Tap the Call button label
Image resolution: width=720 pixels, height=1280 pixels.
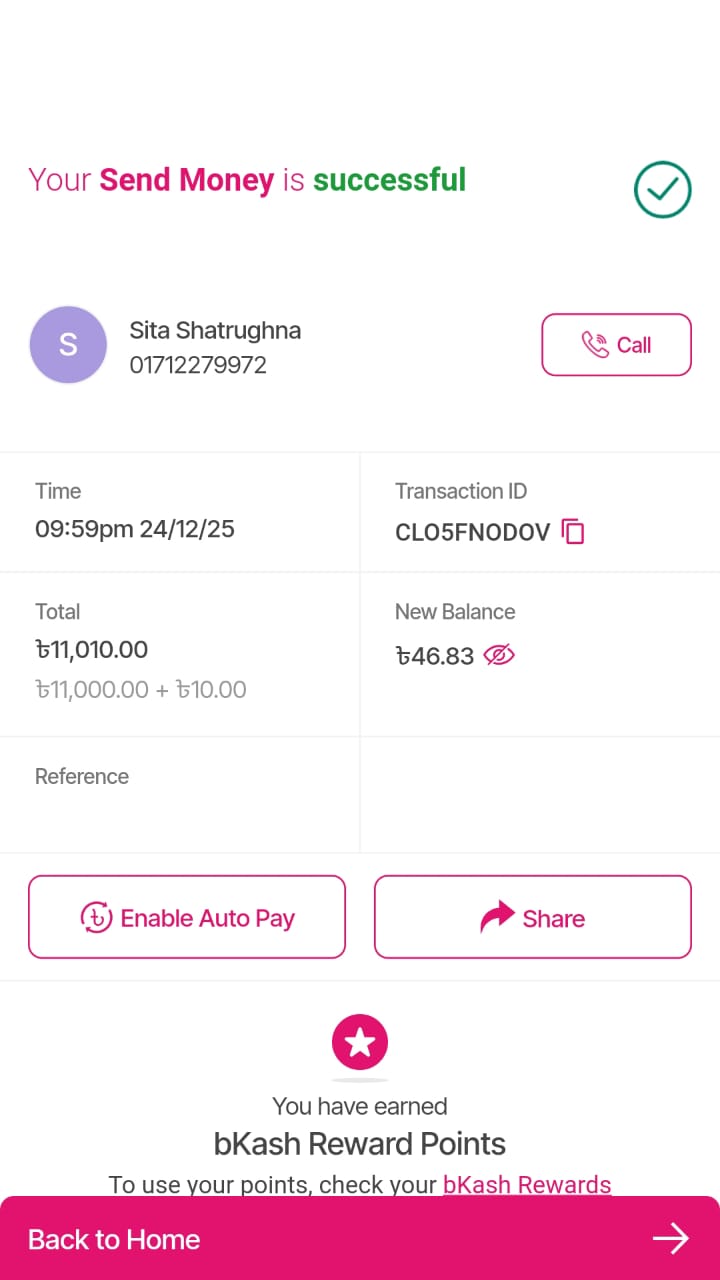pyautogui.click(x=634, y=345)
